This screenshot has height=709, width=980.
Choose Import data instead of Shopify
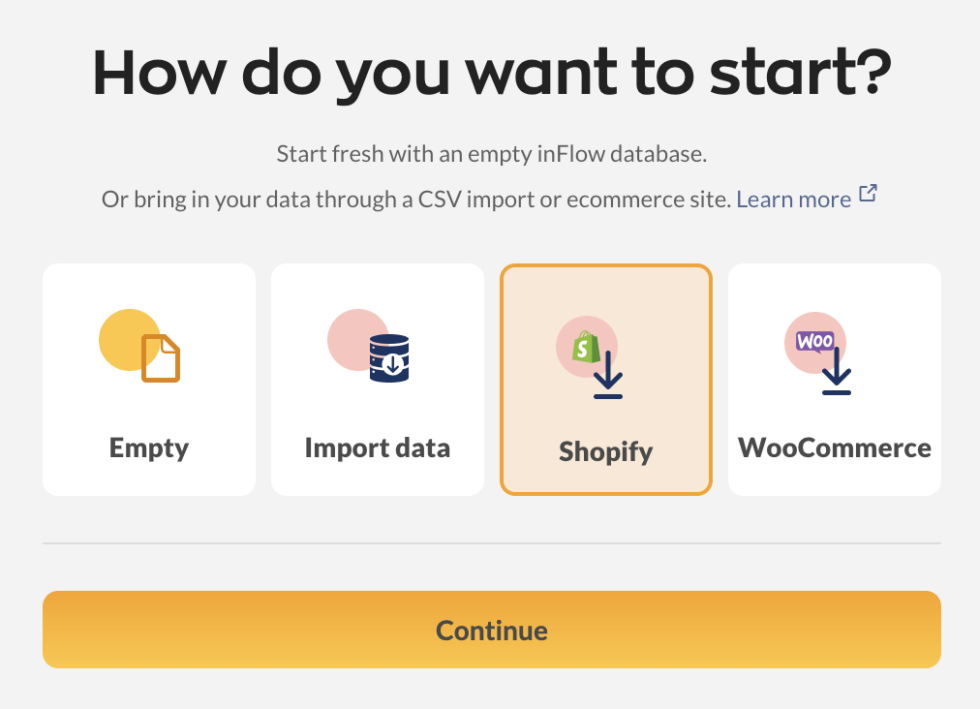377,380
